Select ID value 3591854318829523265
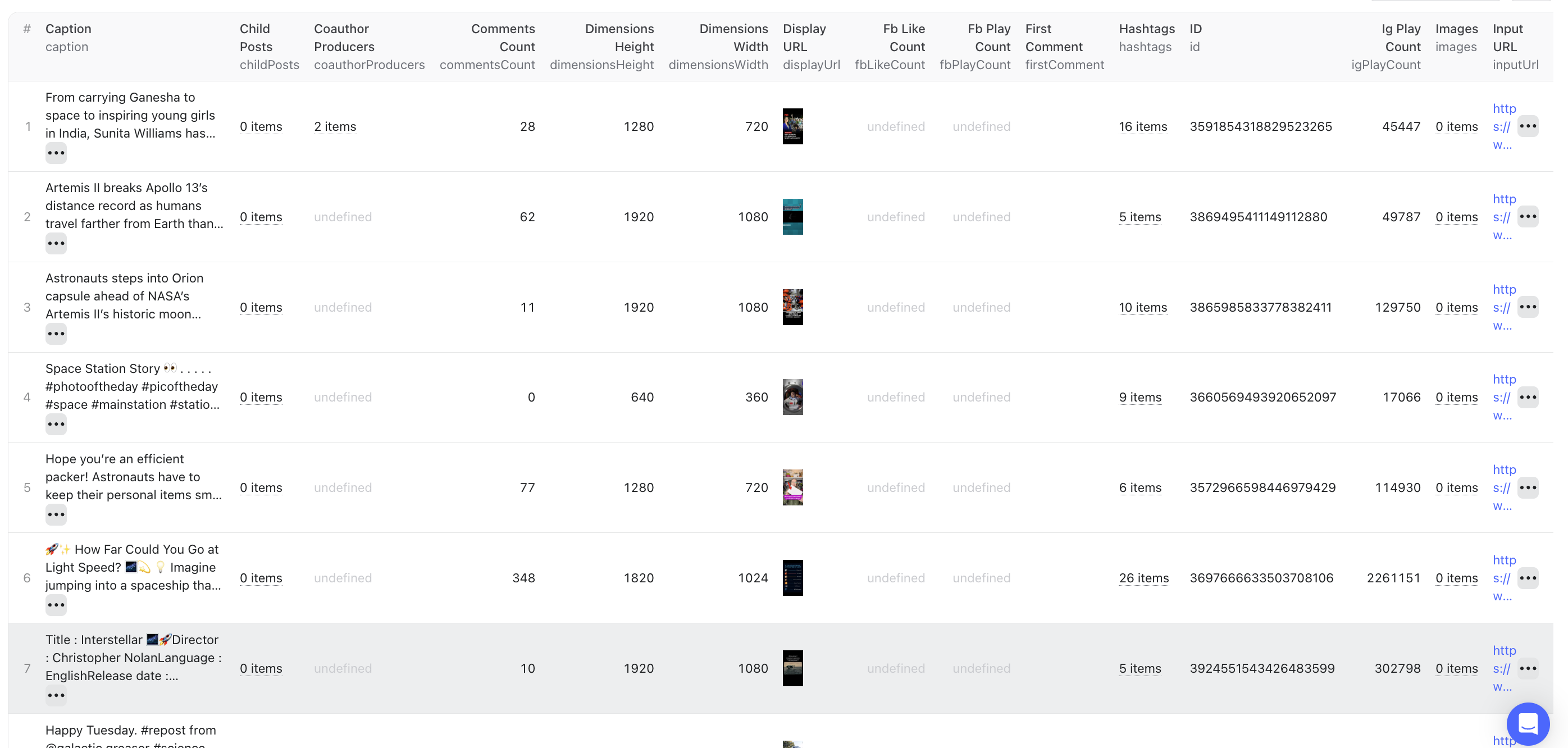 pyautogui.click(x=1261, y=126)
